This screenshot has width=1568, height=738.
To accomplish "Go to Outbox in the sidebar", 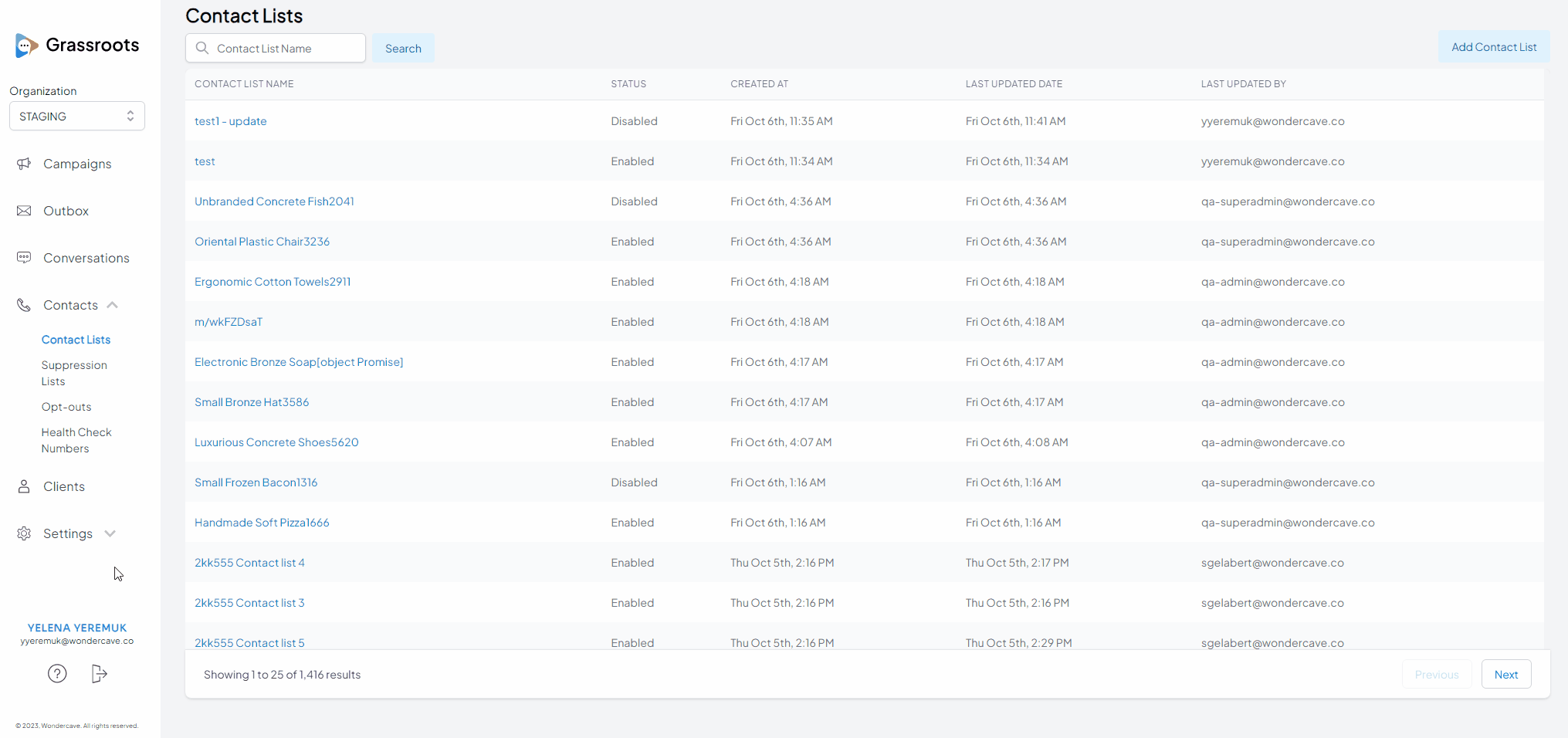I will (66, 211).
